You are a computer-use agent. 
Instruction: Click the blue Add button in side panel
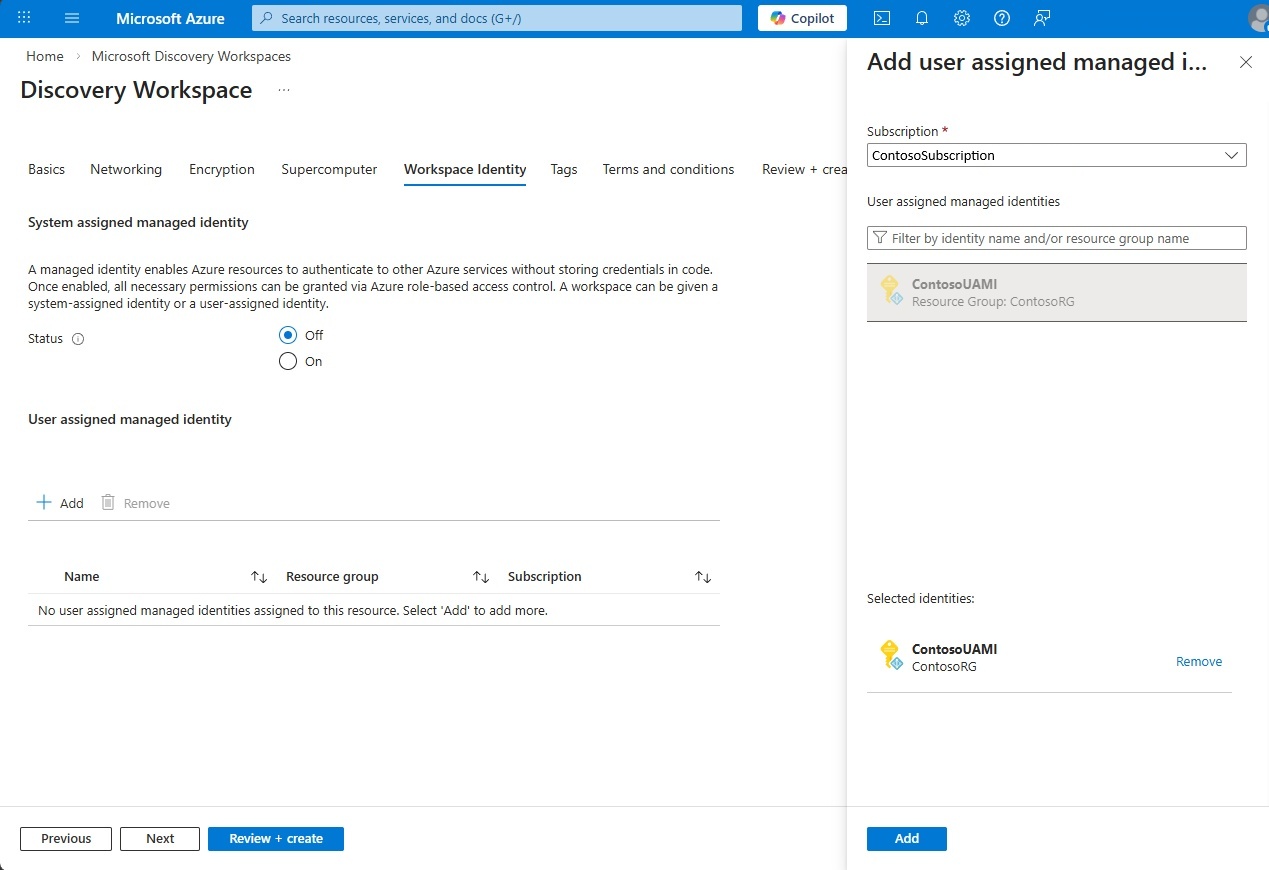pos(907,839)
